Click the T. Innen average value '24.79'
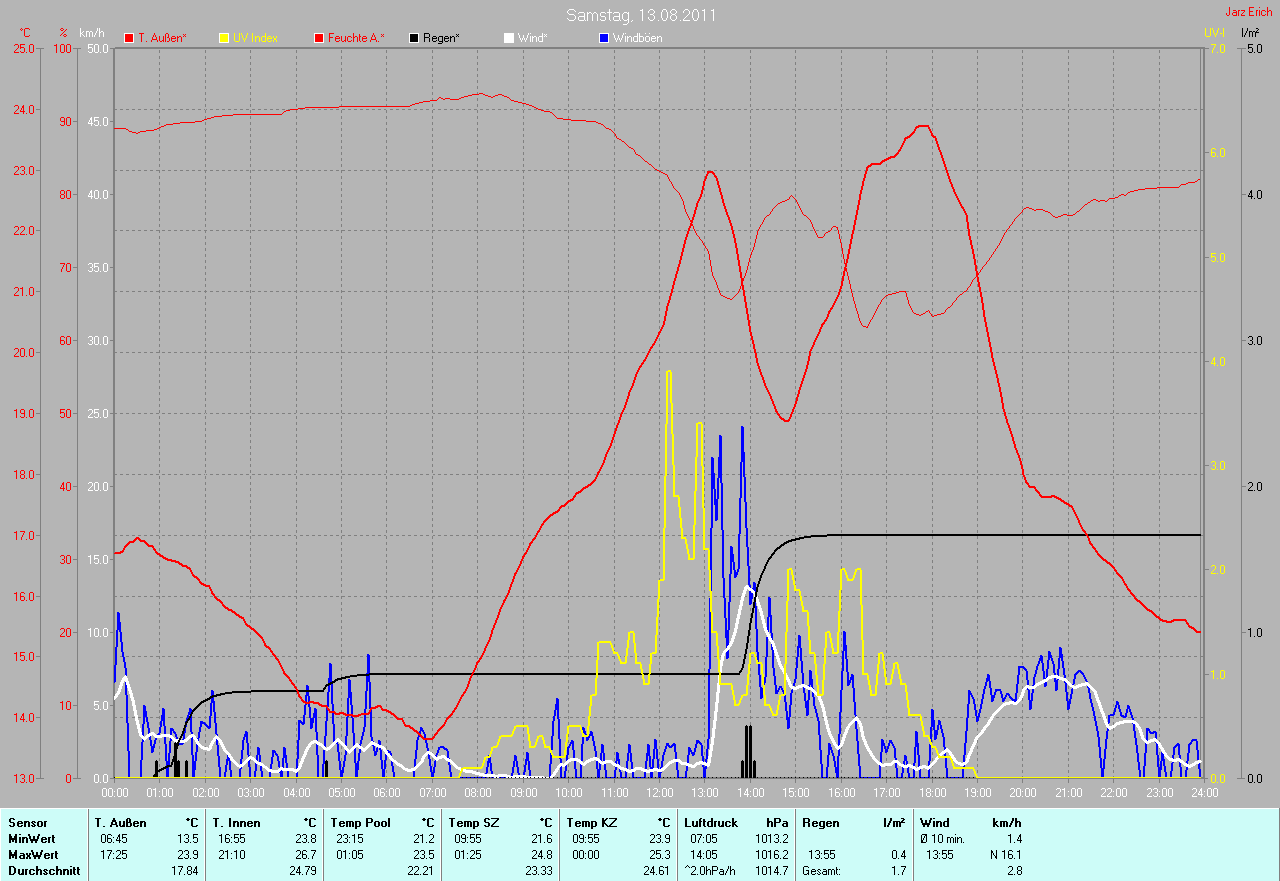 pos(302,871)
